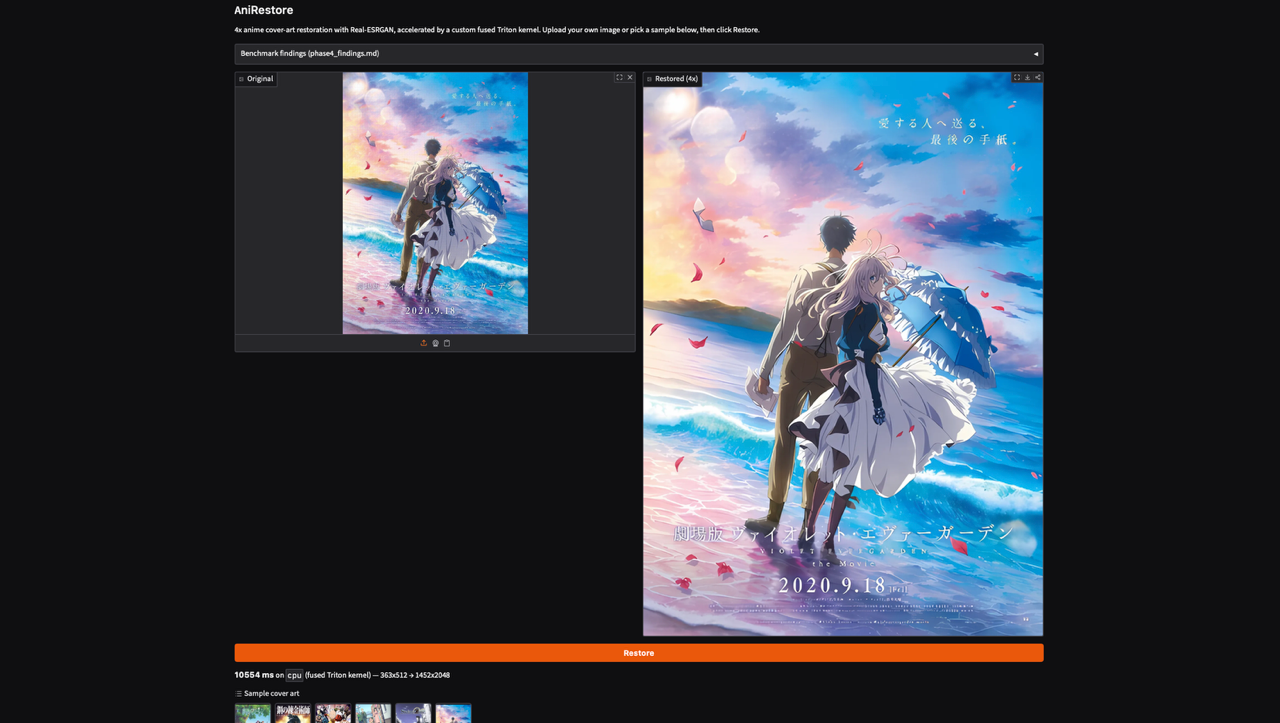Select the sixth sample cover thumbnail
This screenshot has height=723, width=1280.
(x=453, y=713)
